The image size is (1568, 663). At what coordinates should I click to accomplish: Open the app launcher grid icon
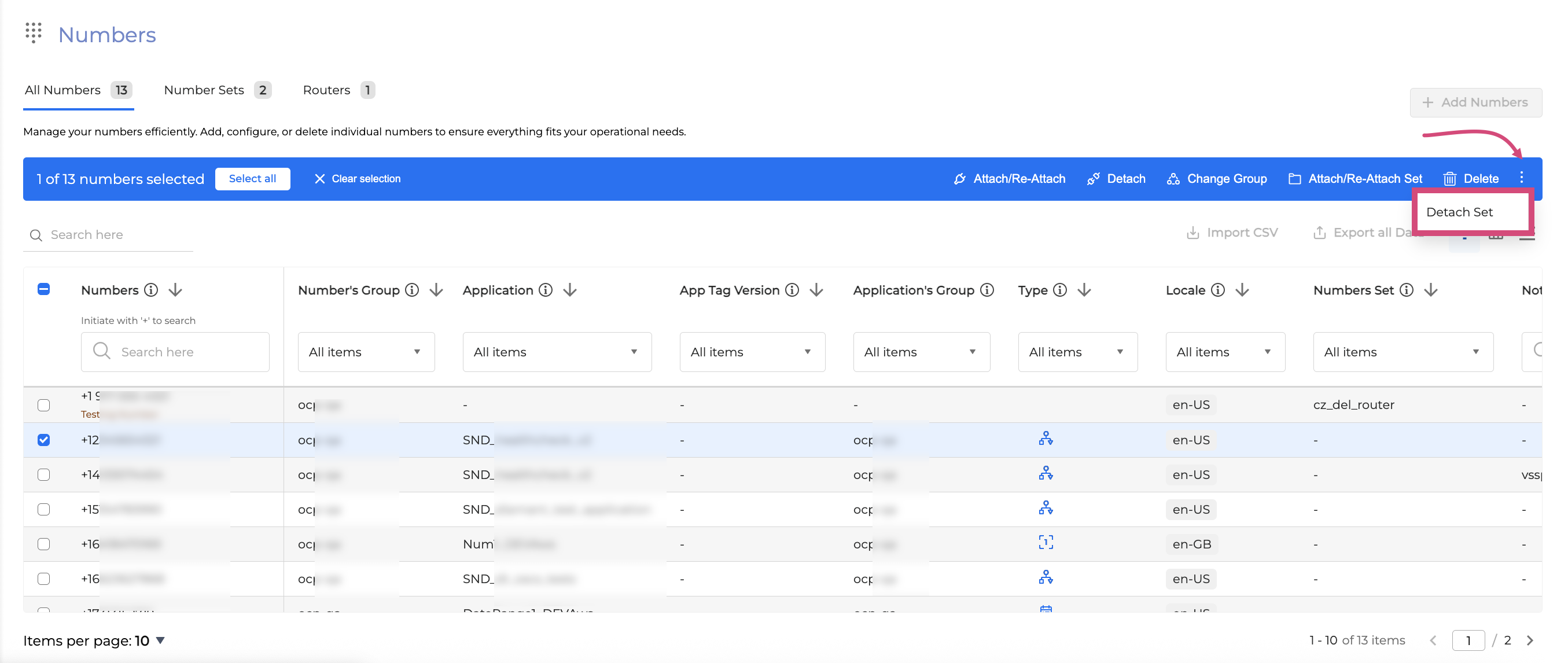point(34,33)
